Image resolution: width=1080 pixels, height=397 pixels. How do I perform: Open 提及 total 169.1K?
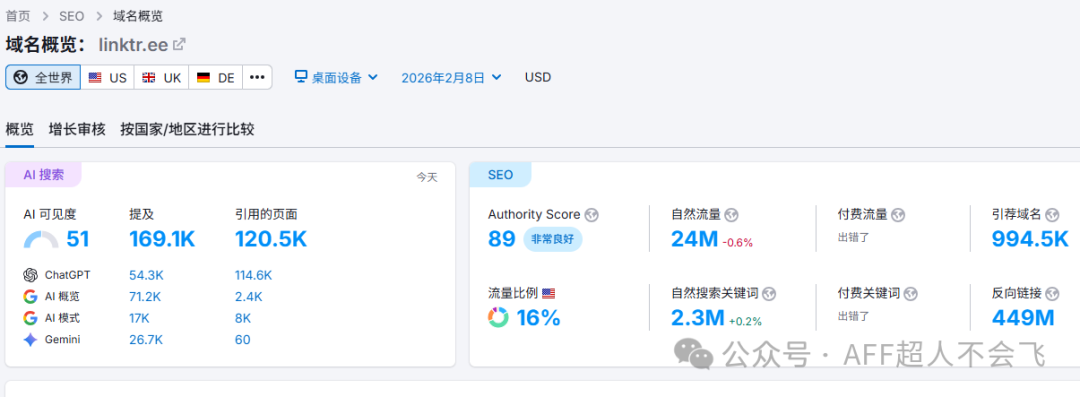(162, 239)
